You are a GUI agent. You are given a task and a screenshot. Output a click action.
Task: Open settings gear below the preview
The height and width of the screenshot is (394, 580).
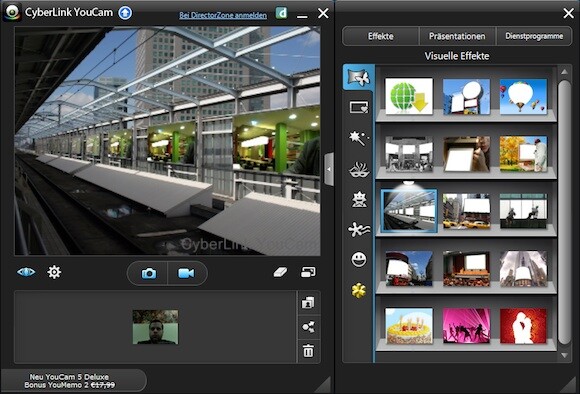coord(54,272)
